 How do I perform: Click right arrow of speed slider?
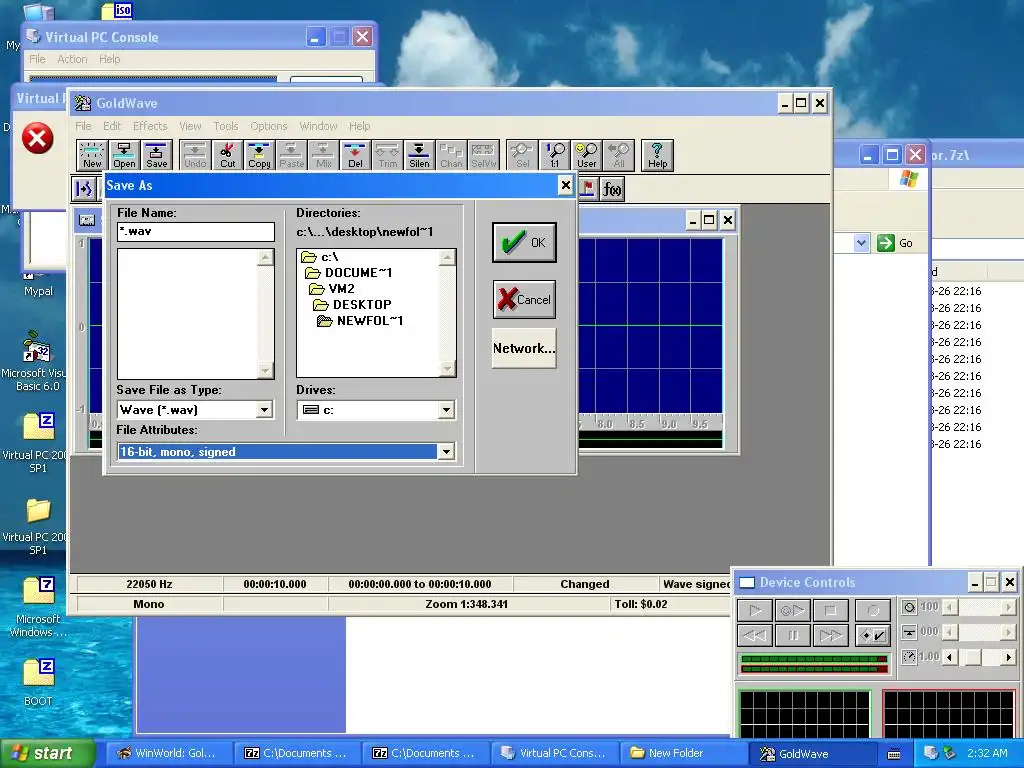click(x=1009, y=657)
